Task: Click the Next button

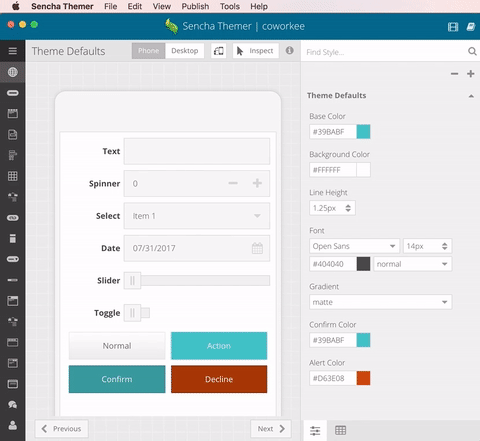Action: [x=271, y=429]
